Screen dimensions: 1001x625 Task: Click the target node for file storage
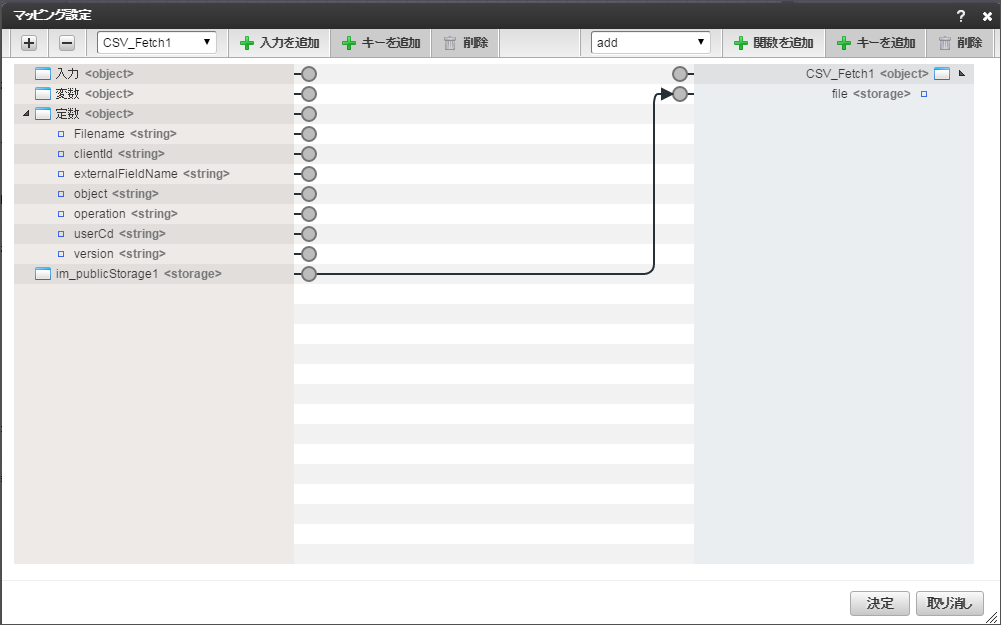click(680, 94)
